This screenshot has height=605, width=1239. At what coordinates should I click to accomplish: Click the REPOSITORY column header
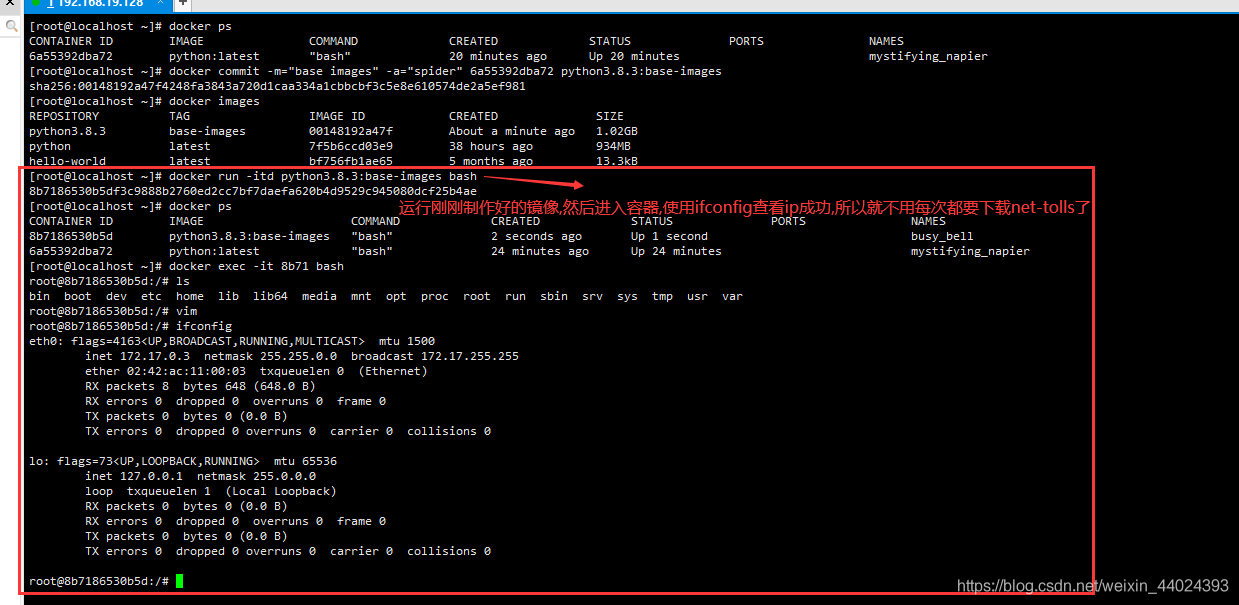64,116
